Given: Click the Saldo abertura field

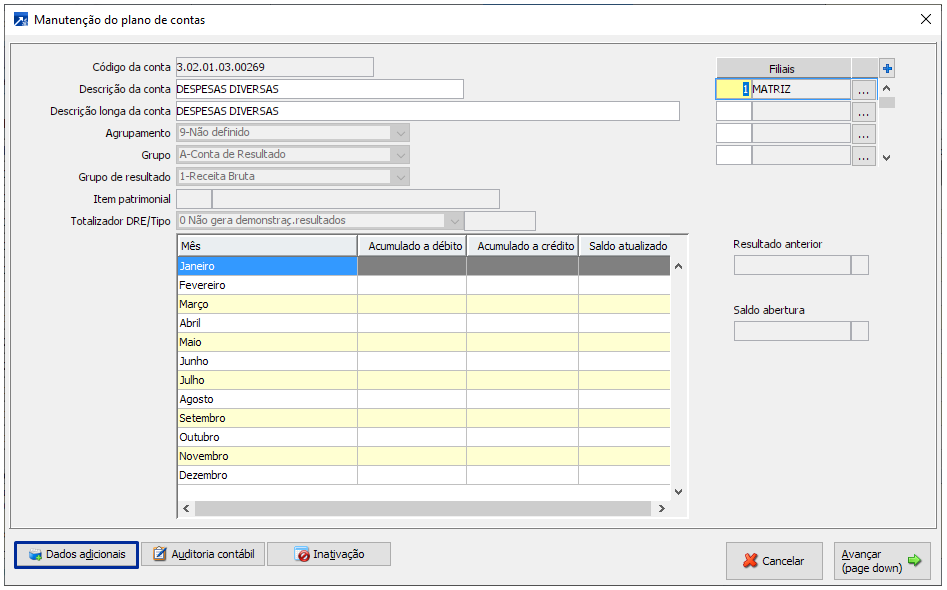Looking at the screenshot, I should [792, 331].
